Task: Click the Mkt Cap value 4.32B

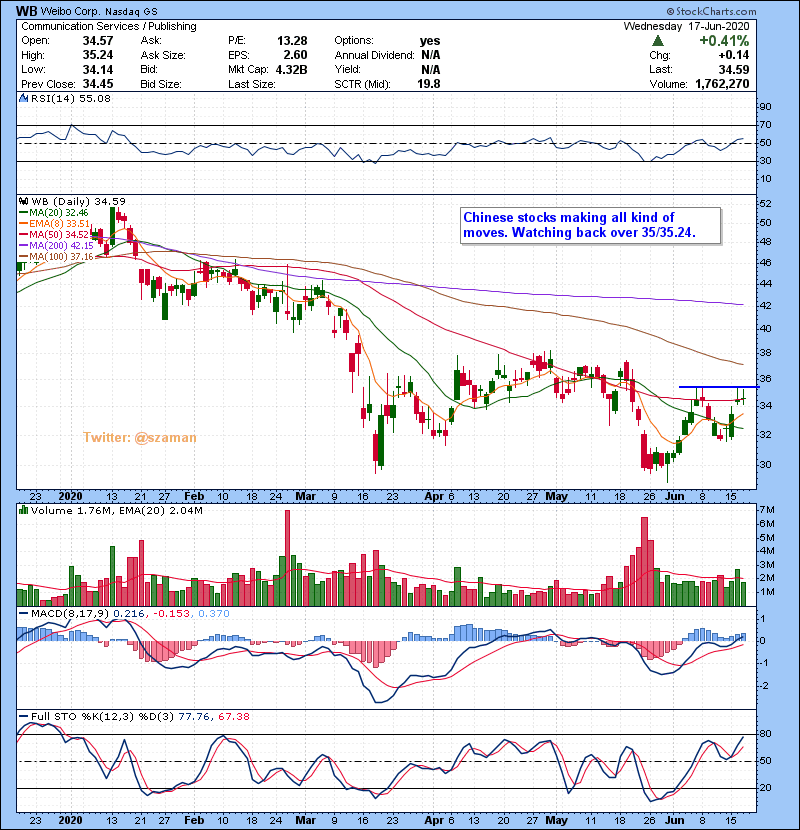Action: tap(292, 69)
